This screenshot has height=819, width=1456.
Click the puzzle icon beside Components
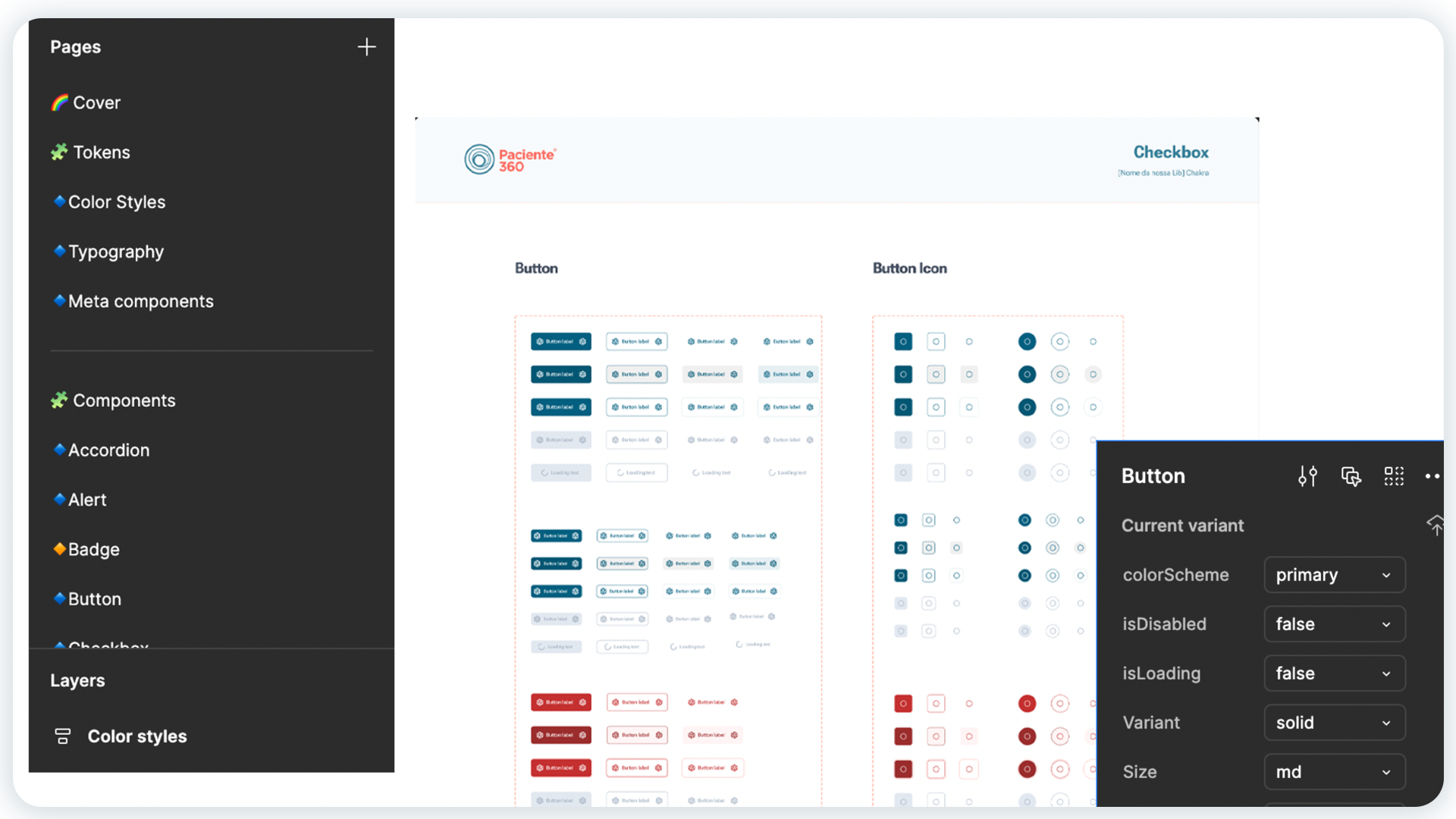(x=59, y=400)
